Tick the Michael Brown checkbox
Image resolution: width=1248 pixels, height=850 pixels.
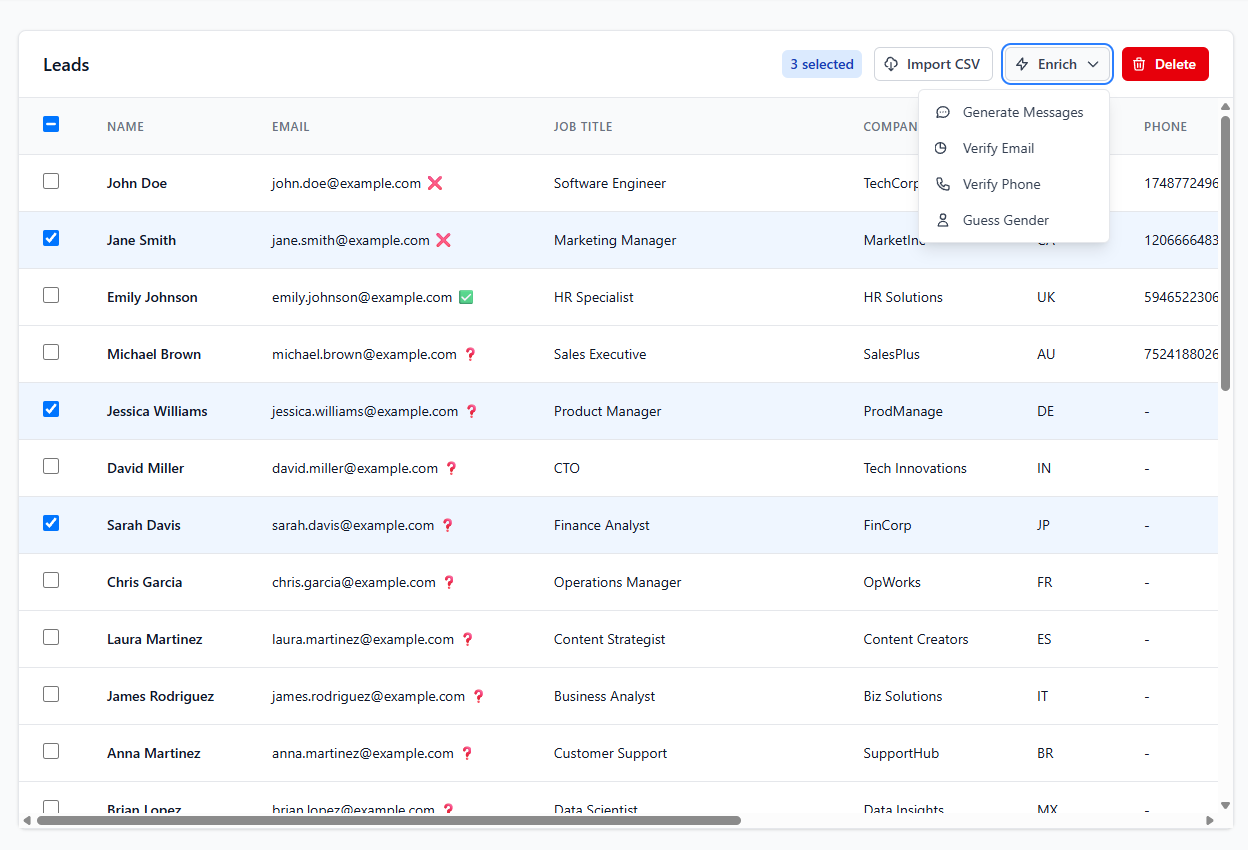tap(51, 352)
